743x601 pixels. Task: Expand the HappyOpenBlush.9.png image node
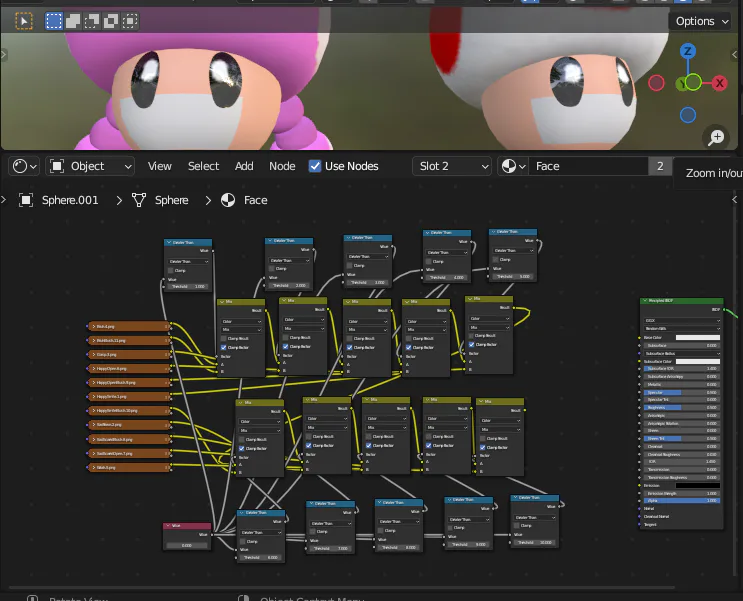(94, 382)
